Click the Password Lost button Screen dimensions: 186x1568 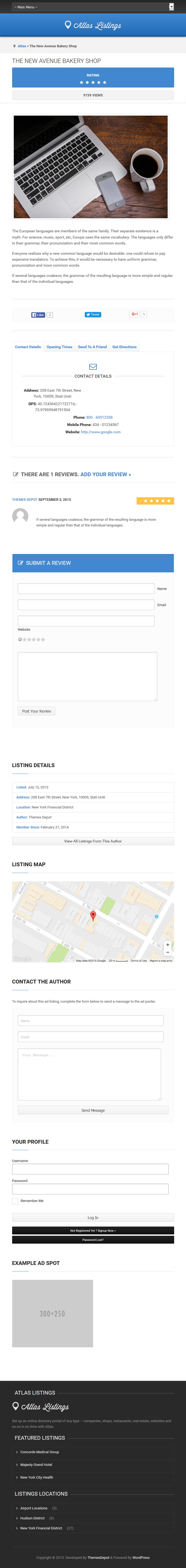pyautogui.click(x=93, y=1239)
